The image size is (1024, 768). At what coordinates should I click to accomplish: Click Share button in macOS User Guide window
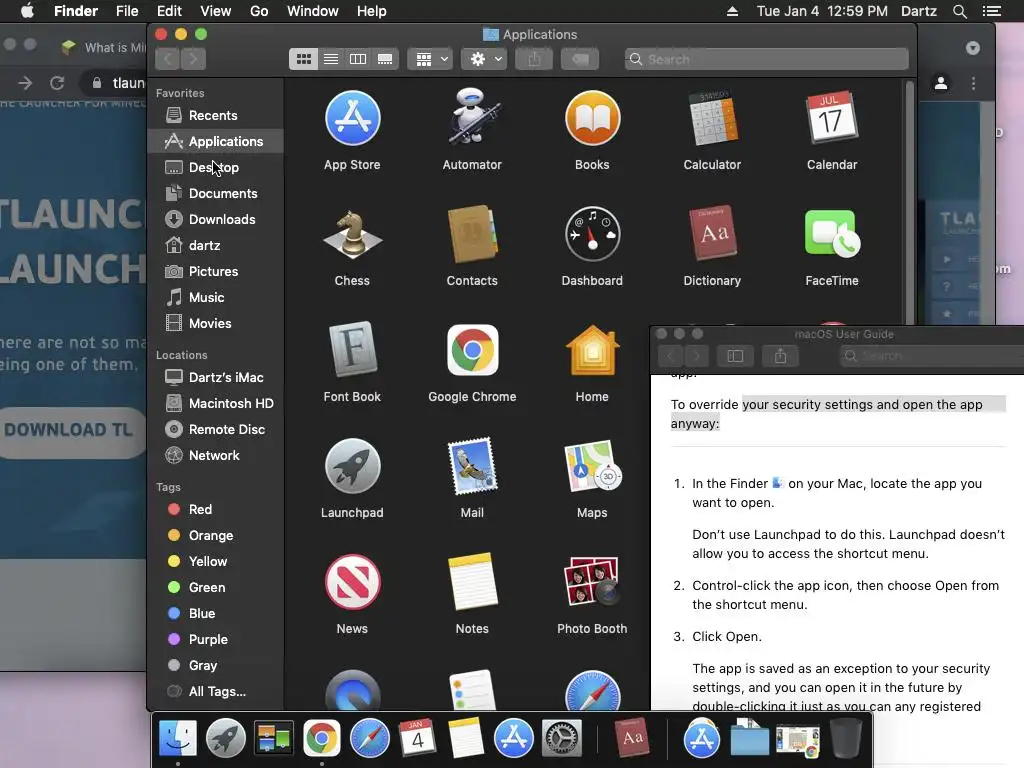780,356
